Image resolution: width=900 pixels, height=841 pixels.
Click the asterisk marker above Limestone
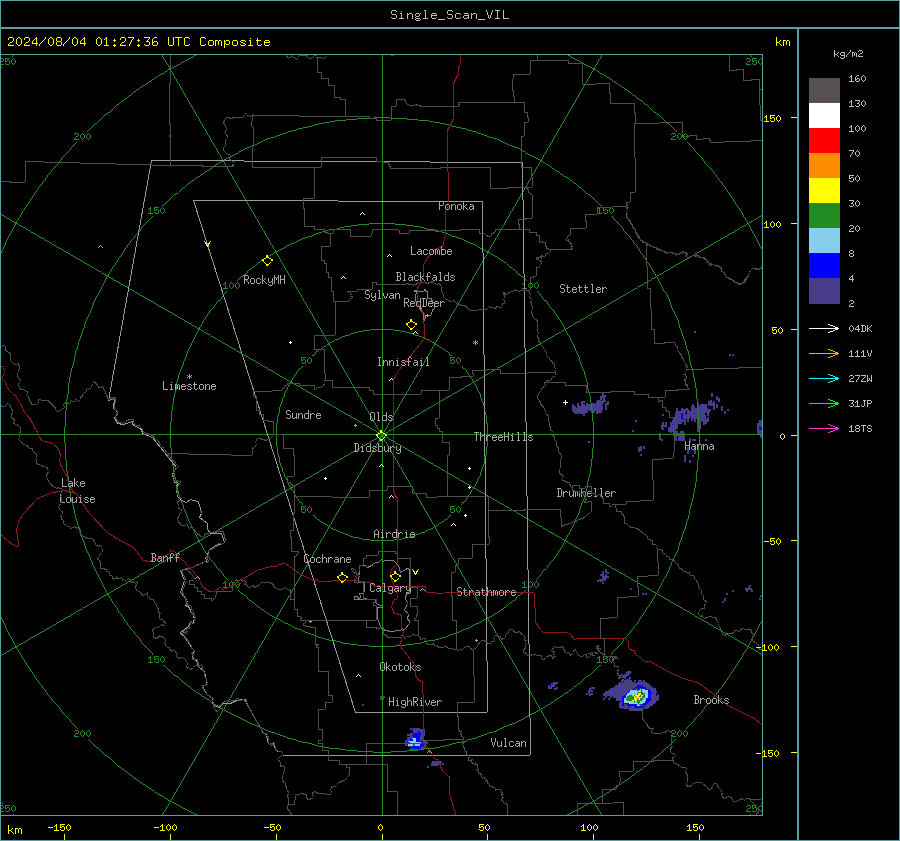(189, 377)
